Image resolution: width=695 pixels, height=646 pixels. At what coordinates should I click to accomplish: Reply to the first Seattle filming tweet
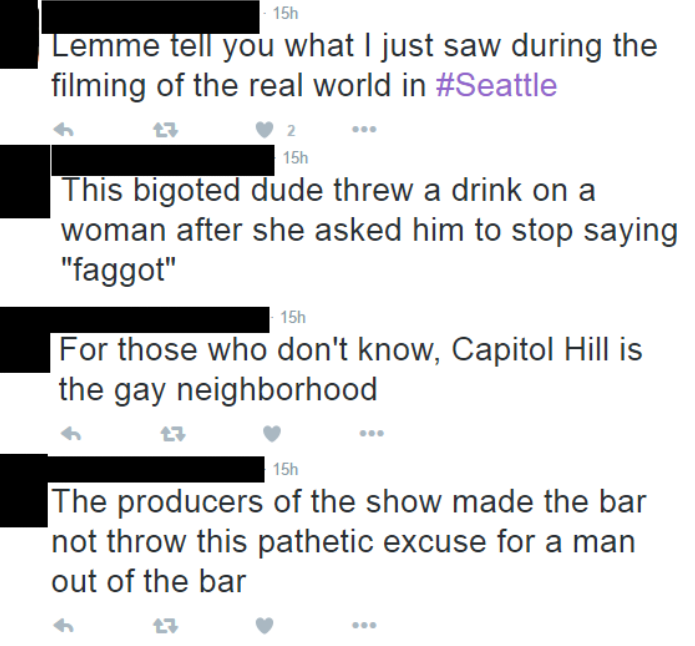click(63, 129)
